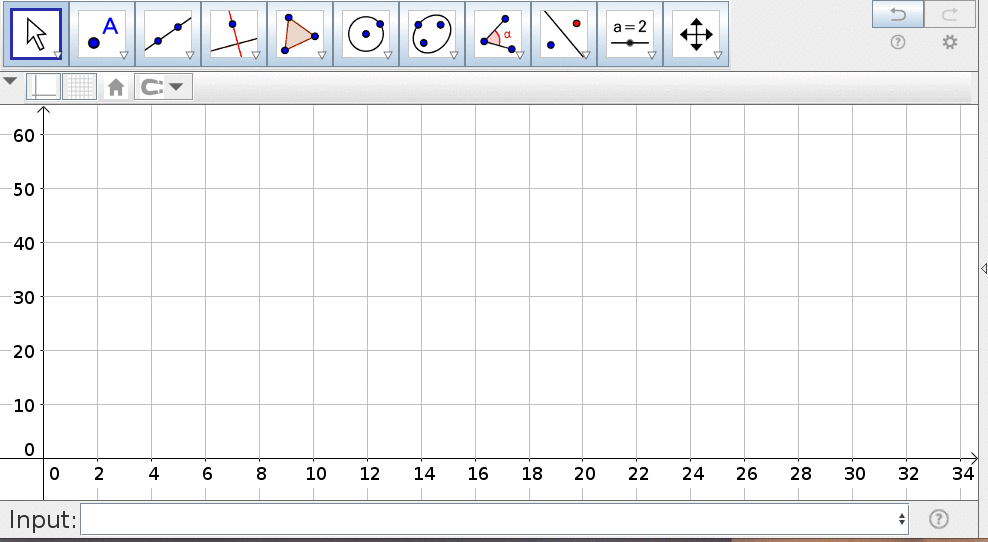Pick the Perpendicular Line tool
This screenshot has height=542, width=988.
(x=234, y=33)
